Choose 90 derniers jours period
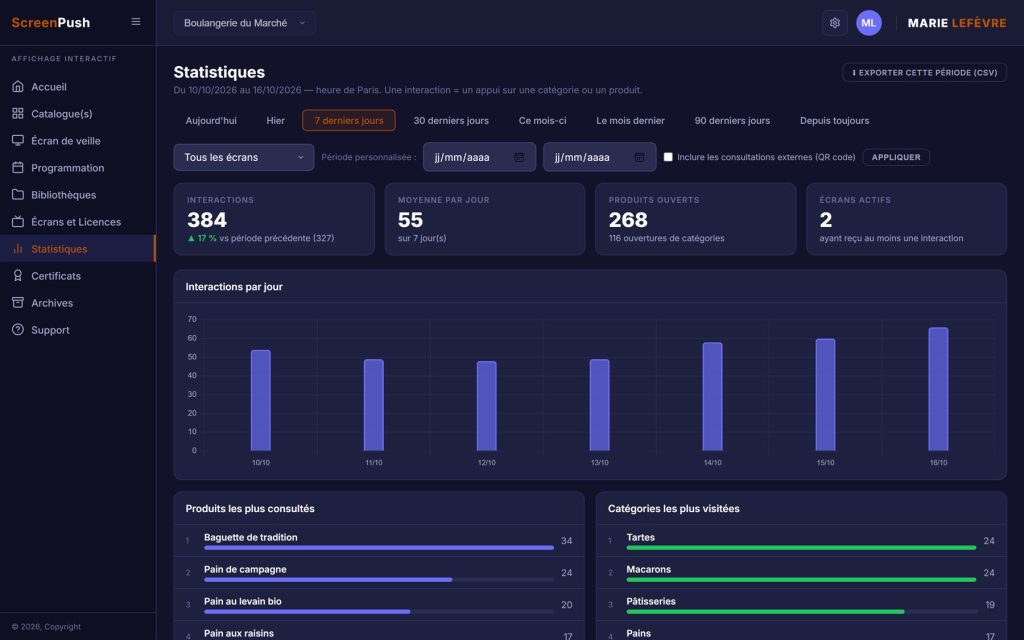1024x640 pixels. click(732, 120)
